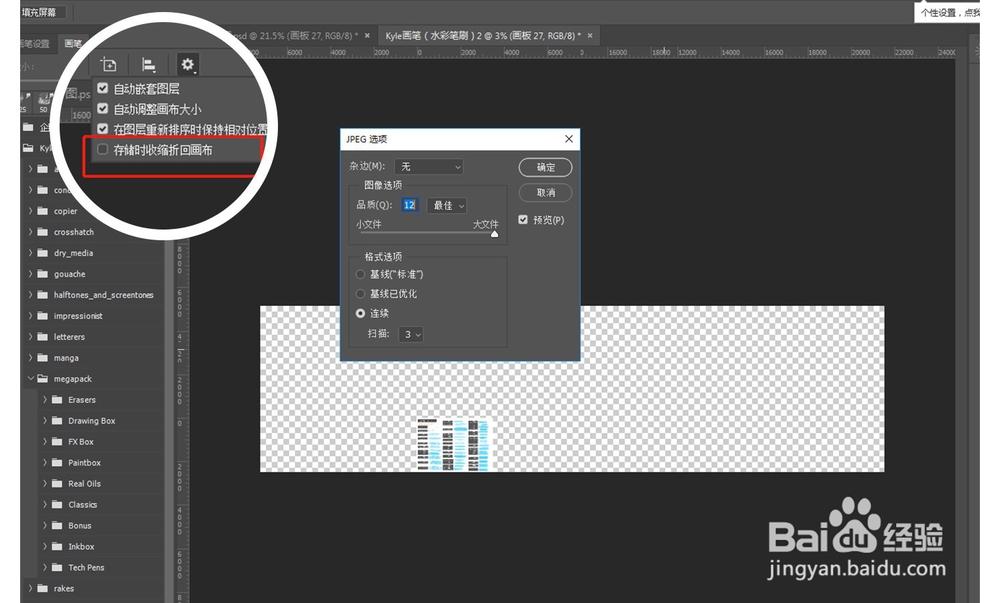Toggle 自动调整画布大小 checkbox

pyautogui.click(x=103, y=109)
